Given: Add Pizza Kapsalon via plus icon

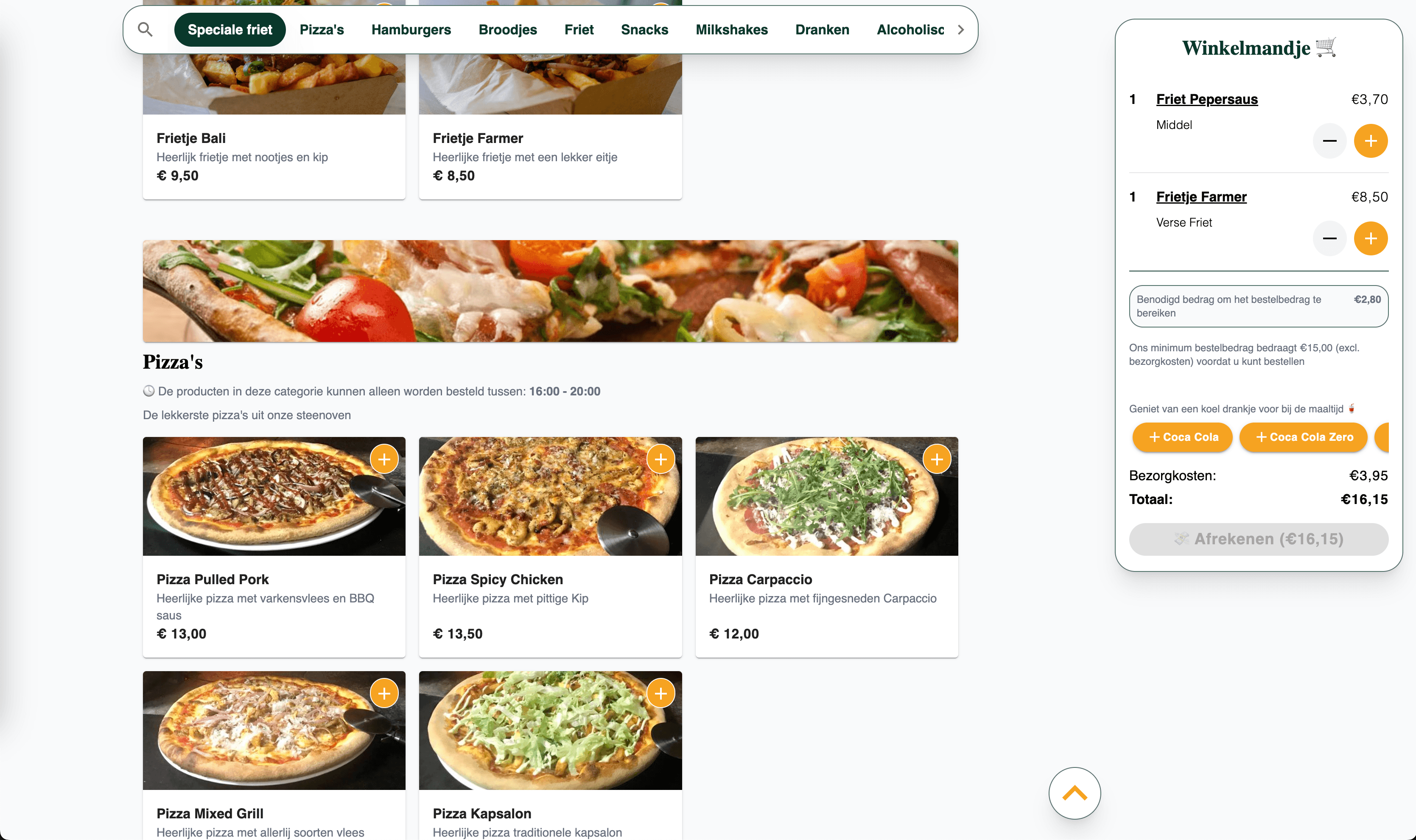Looking at the screenshot, I should coord(660,693).
